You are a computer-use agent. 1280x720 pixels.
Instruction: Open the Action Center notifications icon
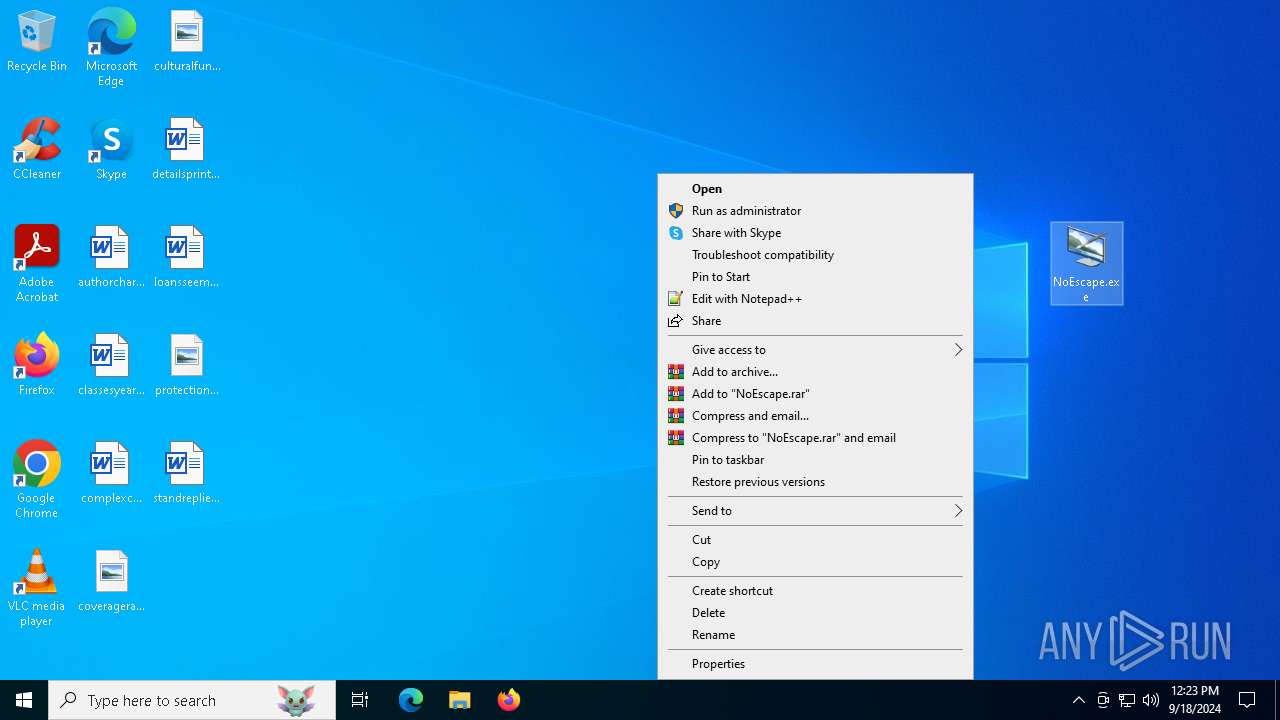pos(1248,700)
